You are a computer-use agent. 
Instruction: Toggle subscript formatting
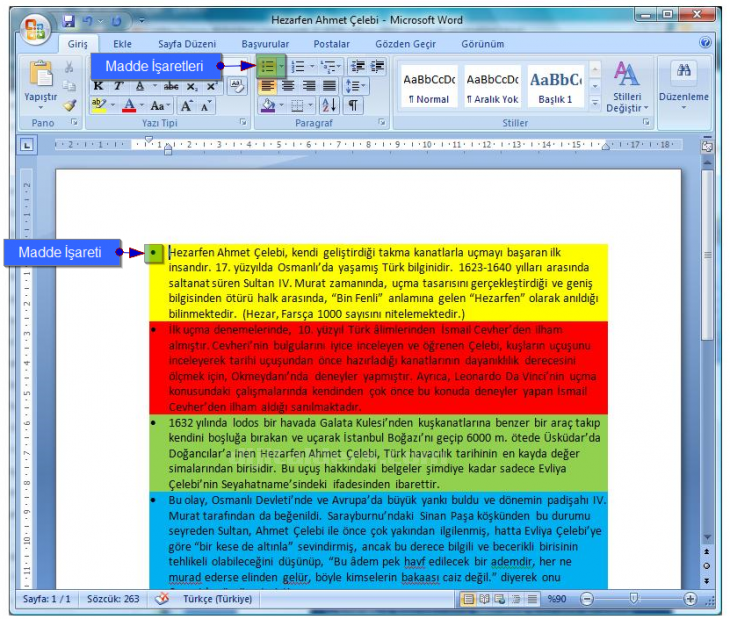coord(192,87)
